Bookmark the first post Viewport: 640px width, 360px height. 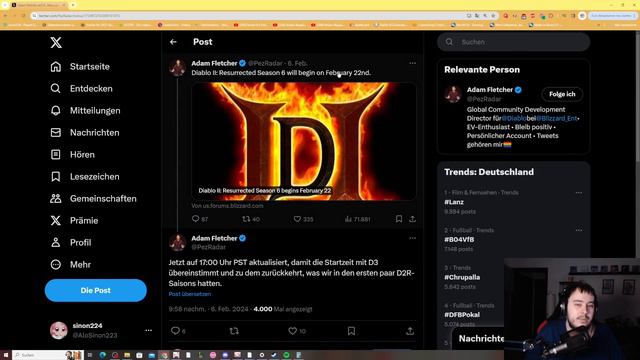coord(399,219)
